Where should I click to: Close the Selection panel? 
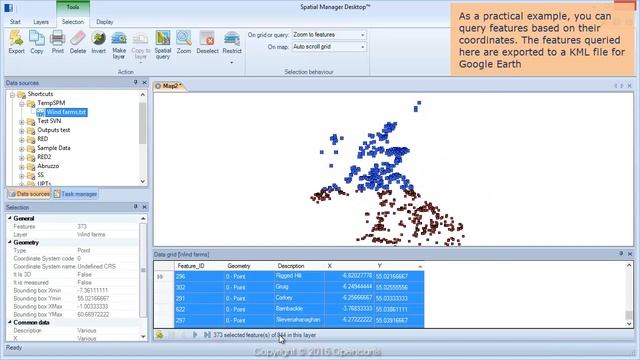[x=144, y=207]
